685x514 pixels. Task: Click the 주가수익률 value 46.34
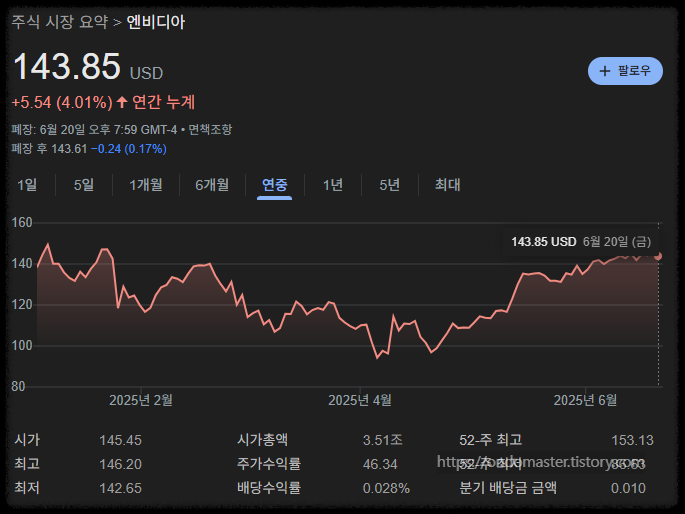380,464
